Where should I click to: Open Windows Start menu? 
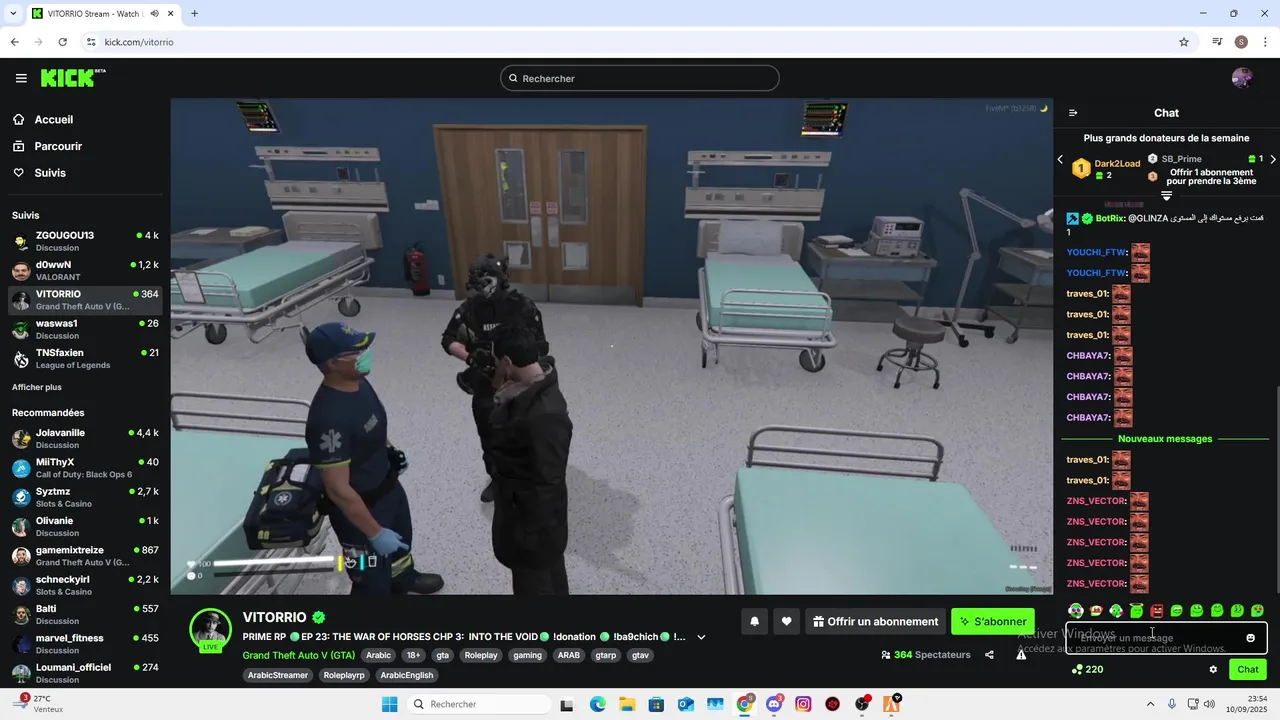[x=390, y=704]
